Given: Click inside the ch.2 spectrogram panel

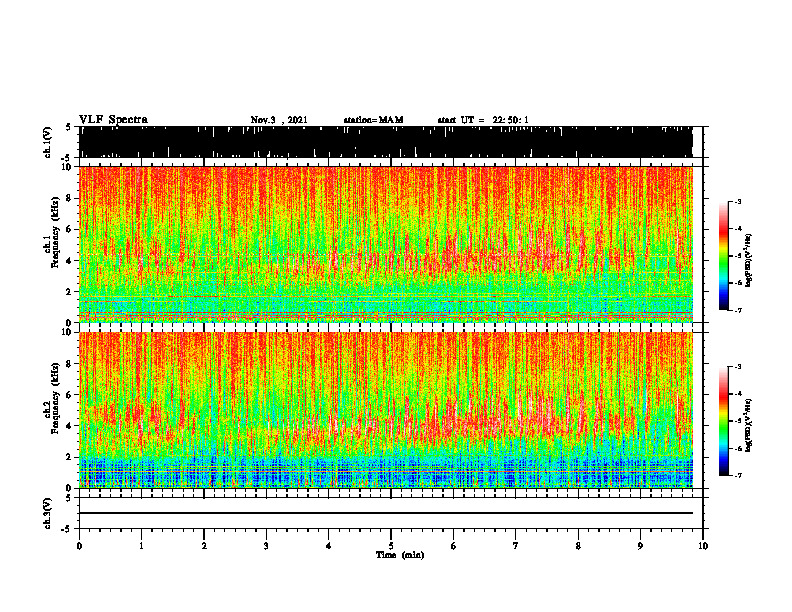Looking at the screenshot, I should click(x=386, y=410).
